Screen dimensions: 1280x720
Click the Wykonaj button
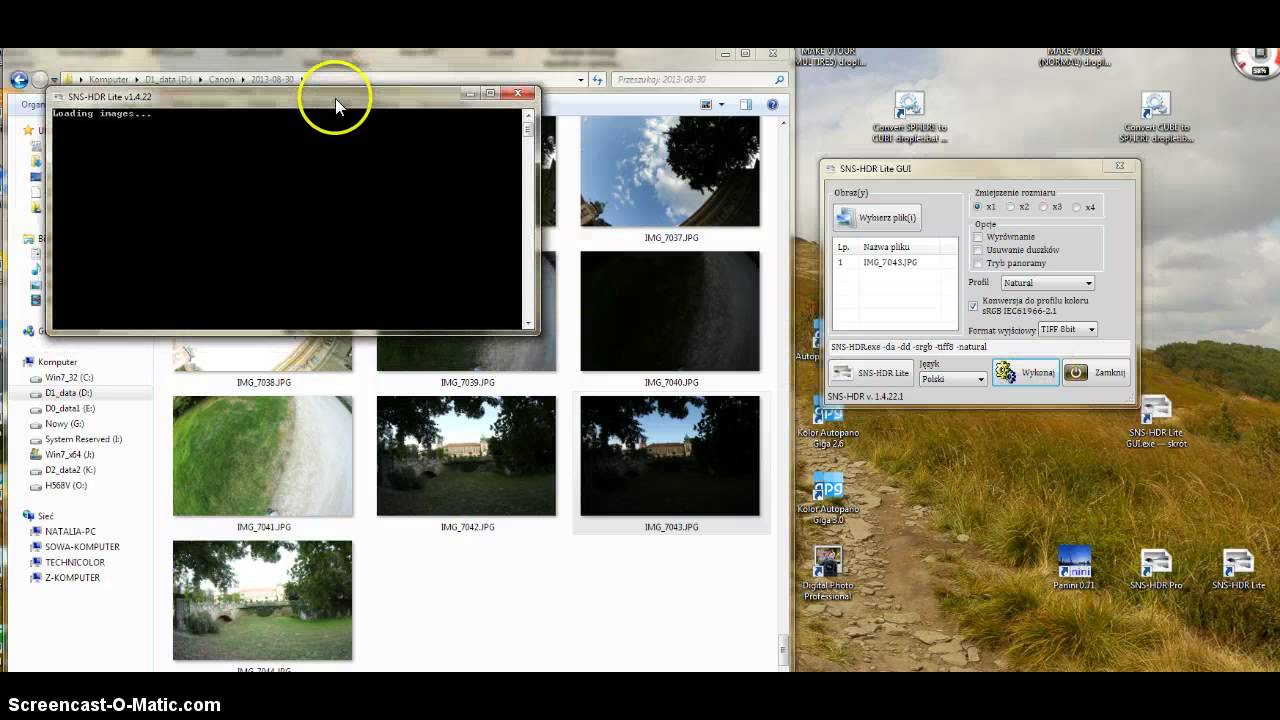1025,372
